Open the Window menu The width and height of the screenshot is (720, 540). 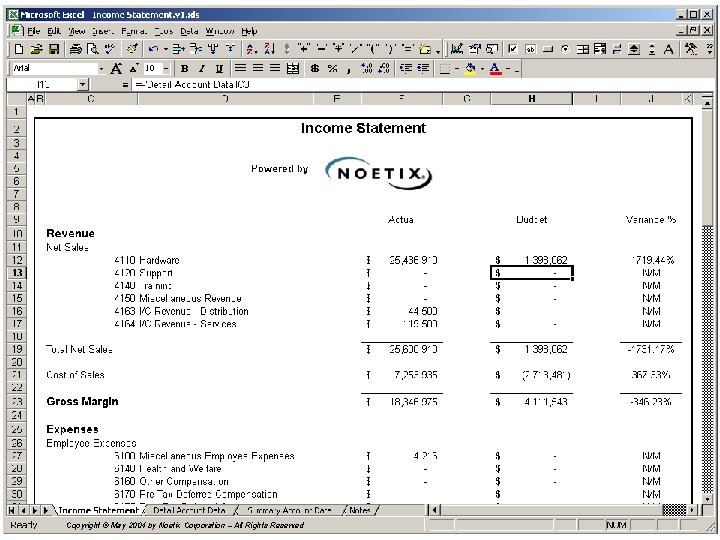click(220, 31)
